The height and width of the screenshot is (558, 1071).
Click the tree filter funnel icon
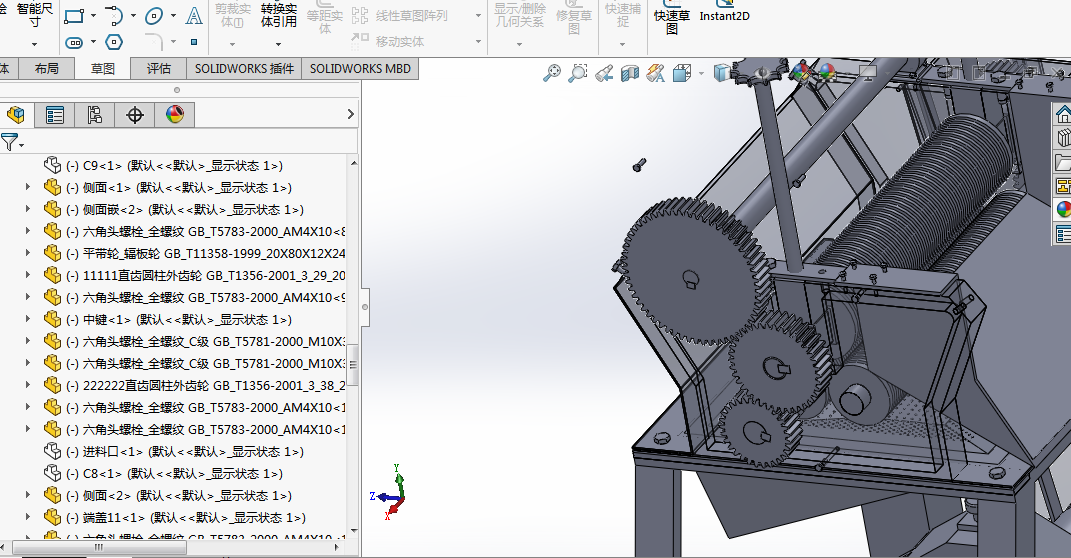[x=10, y=143]
